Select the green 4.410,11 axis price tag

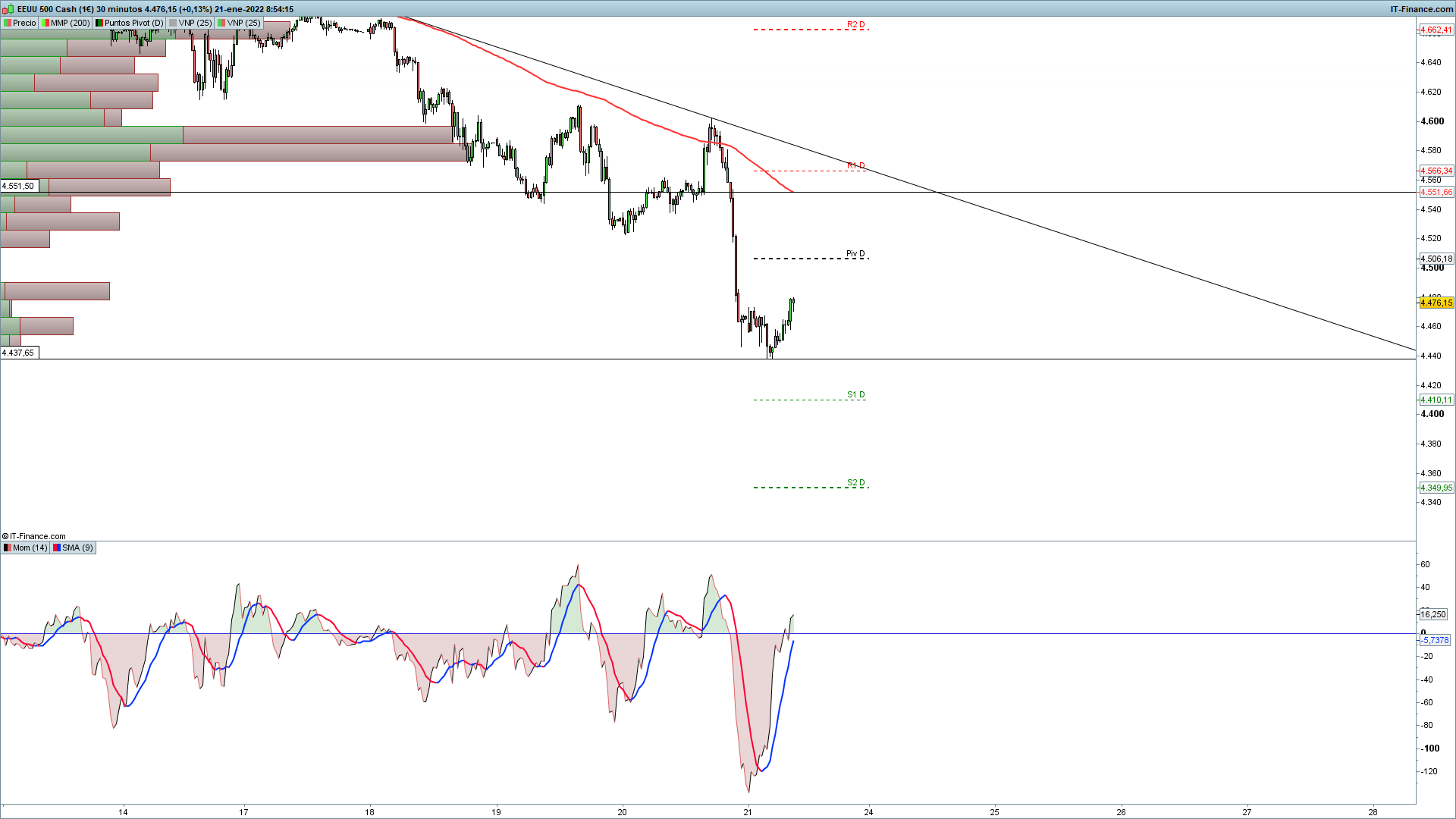[1436, 400]
